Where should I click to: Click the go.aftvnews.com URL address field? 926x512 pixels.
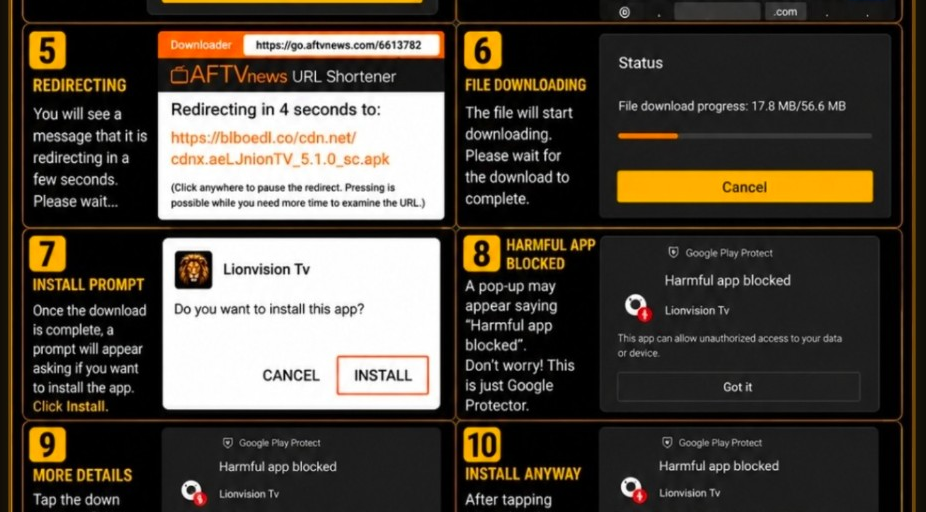tap(341, 45)
